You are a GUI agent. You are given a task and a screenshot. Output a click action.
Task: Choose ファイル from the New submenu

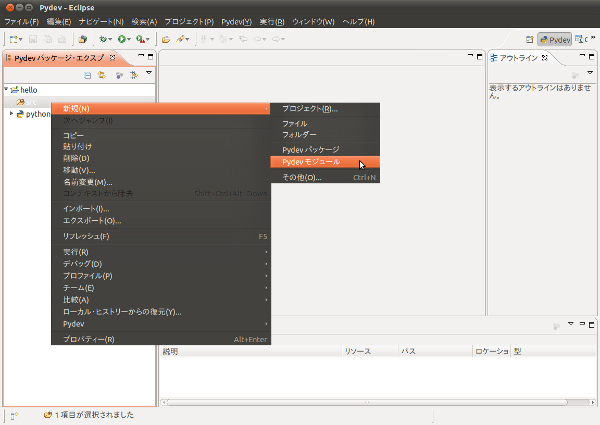(x=325, y=124)
